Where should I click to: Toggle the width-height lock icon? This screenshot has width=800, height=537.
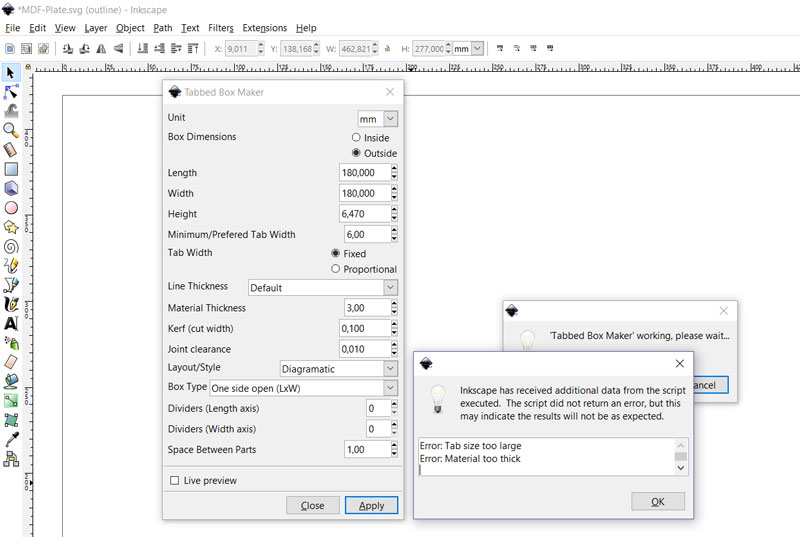tap(388, 49)
